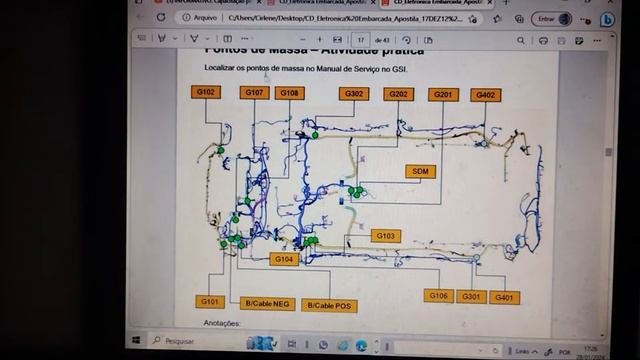Expand the draw tool options arrow
The image size is (640, 360).
[175, 38]
